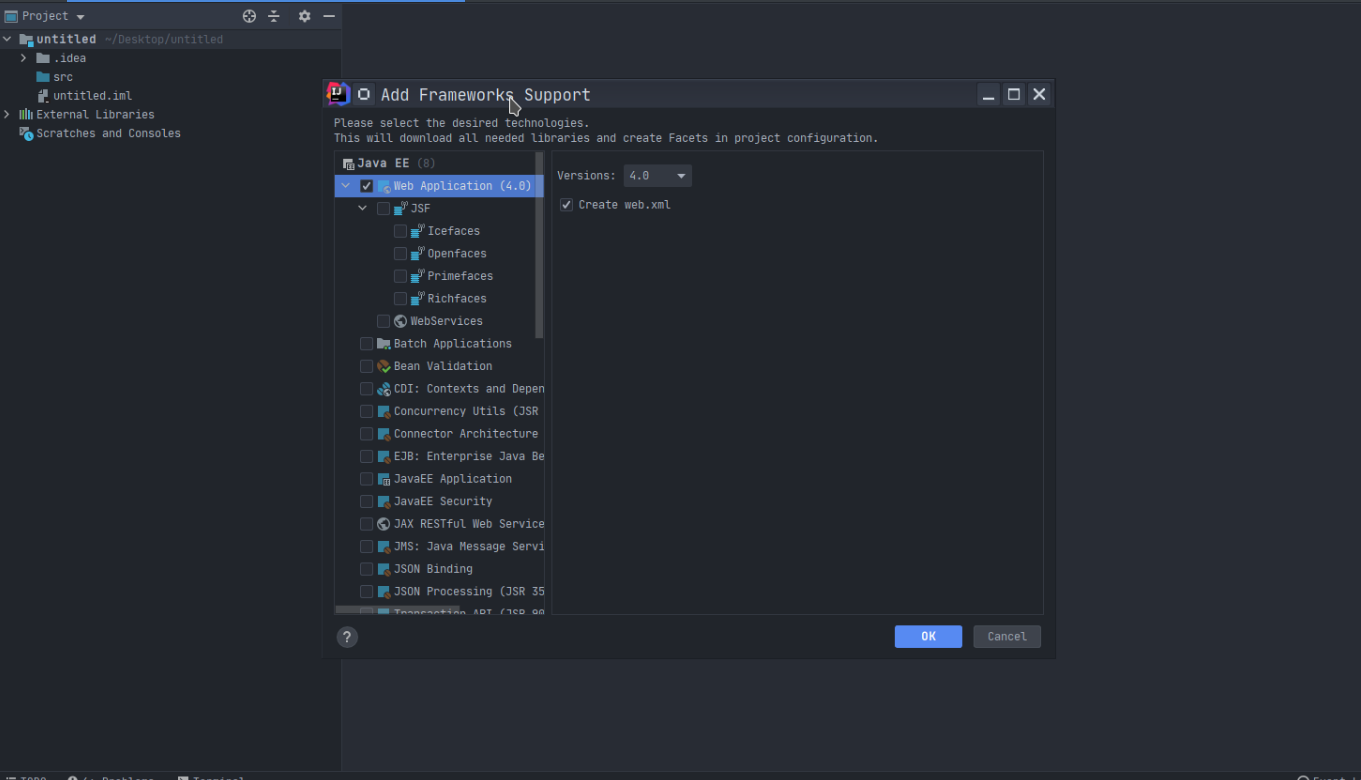Check Concurrency Utils checkbox
The image size is (1361, 780).
(x=367, y=411)
